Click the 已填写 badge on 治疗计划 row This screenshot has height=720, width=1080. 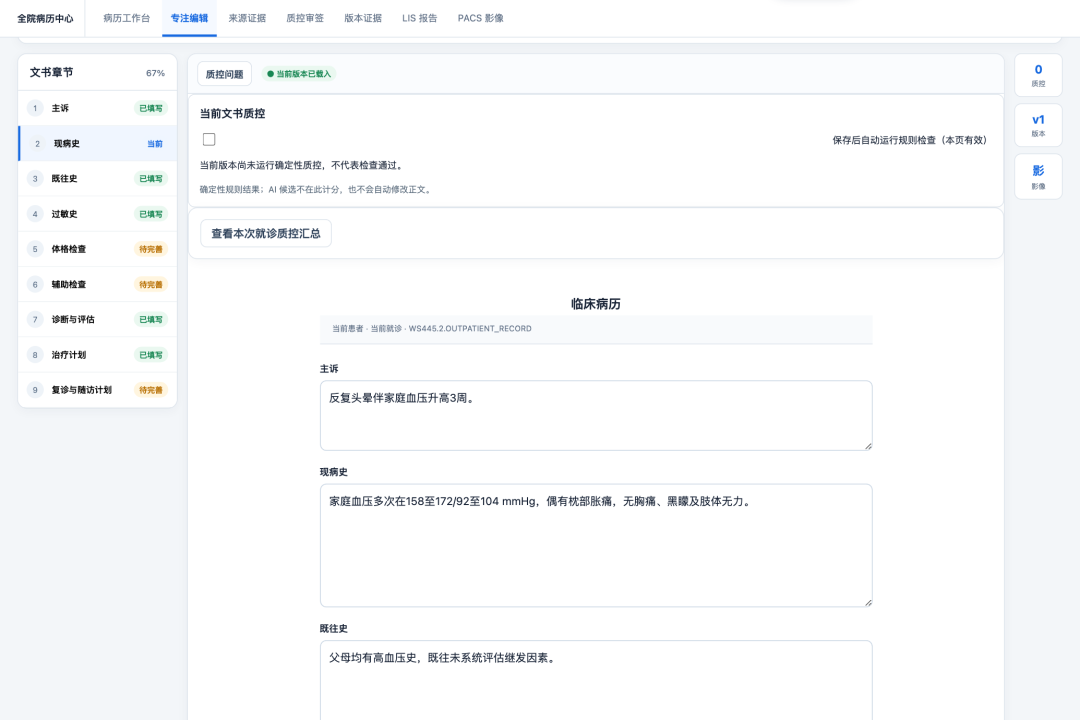tap(151, 355)
